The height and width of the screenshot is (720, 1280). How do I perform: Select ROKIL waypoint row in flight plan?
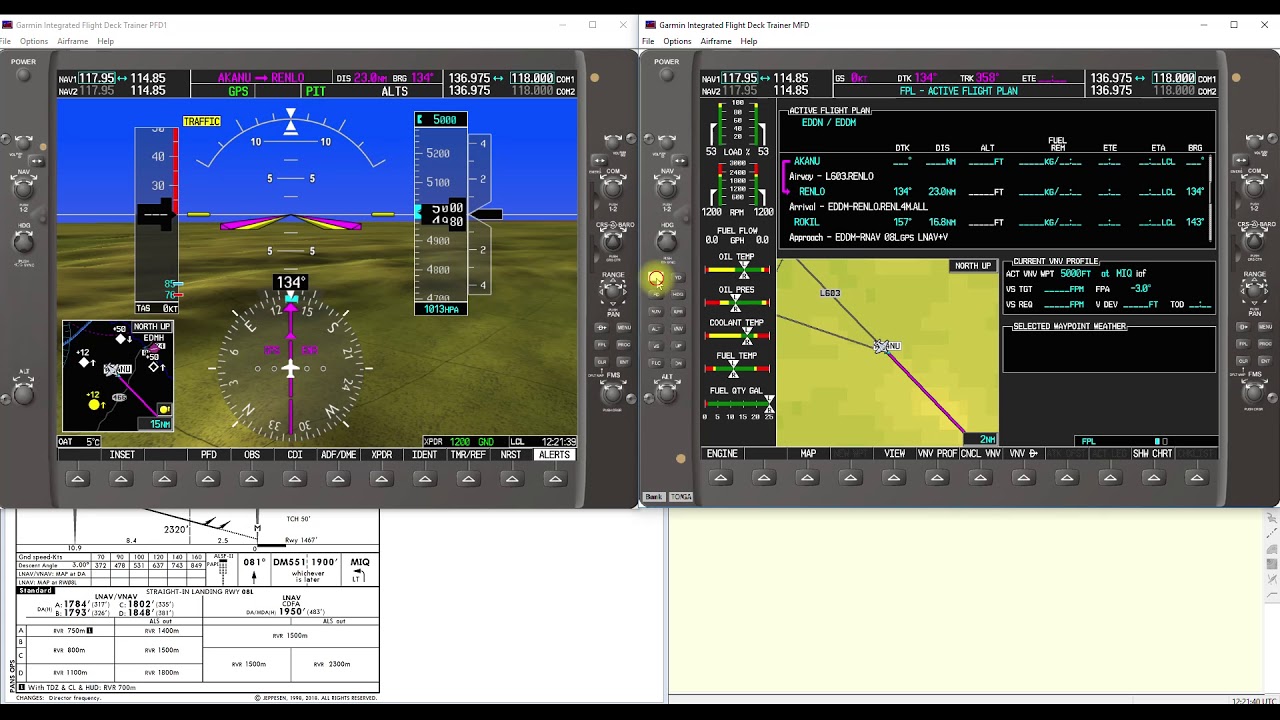[998, 222]
